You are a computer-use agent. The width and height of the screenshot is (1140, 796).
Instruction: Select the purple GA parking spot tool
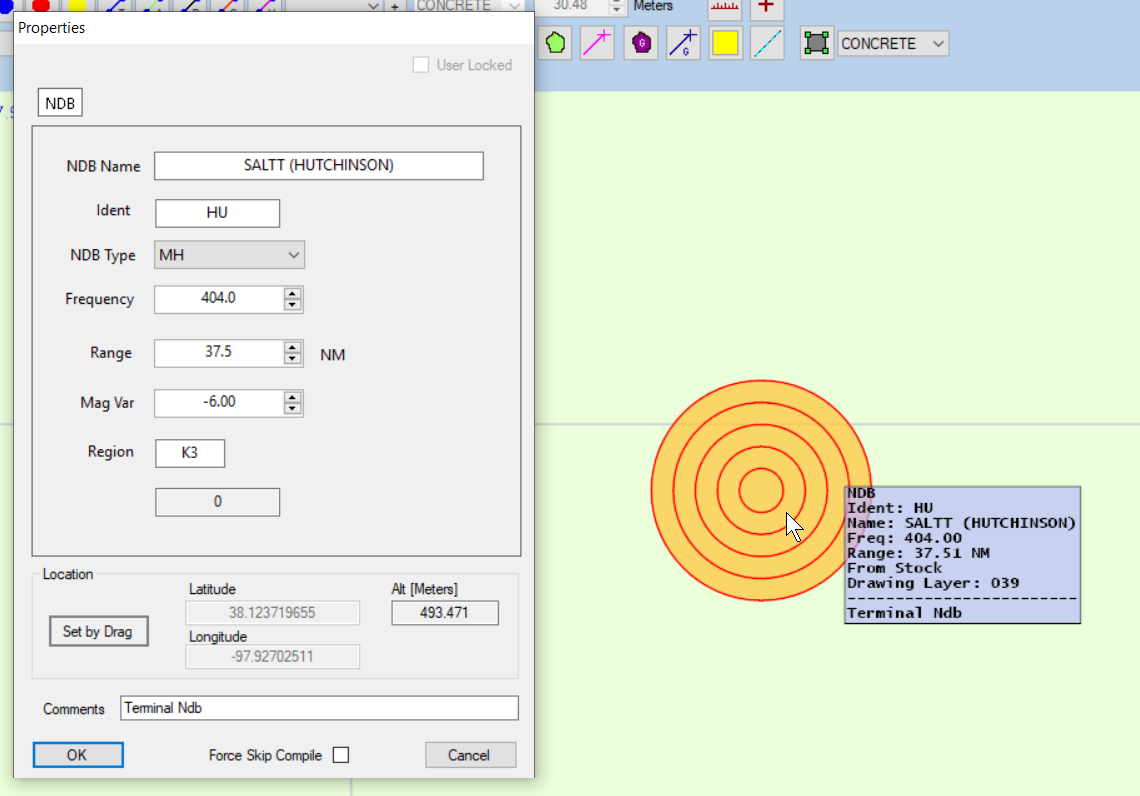[640, 43]
